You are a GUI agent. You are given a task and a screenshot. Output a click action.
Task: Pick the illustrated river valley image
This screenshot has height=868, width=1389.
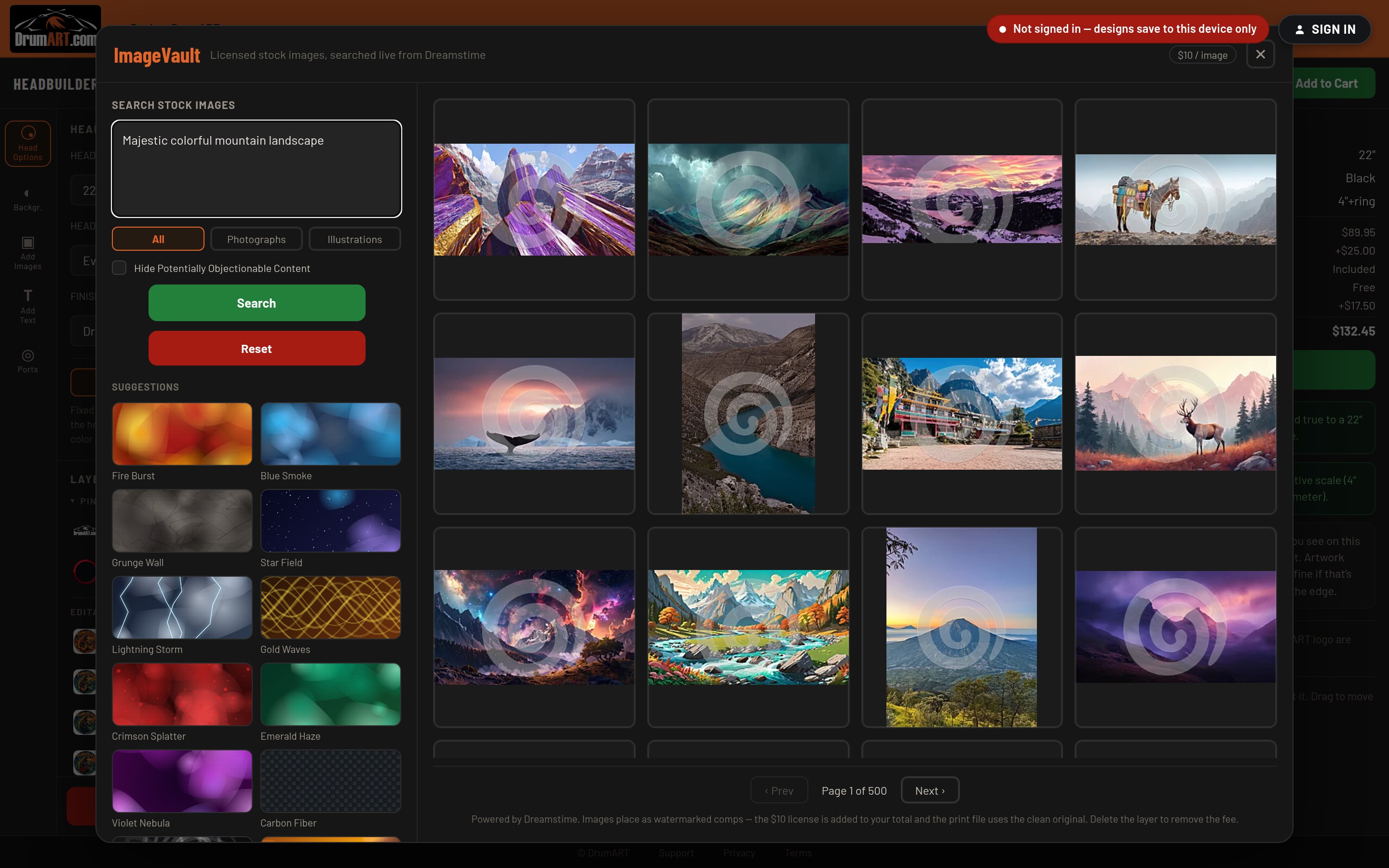(748, 627)
